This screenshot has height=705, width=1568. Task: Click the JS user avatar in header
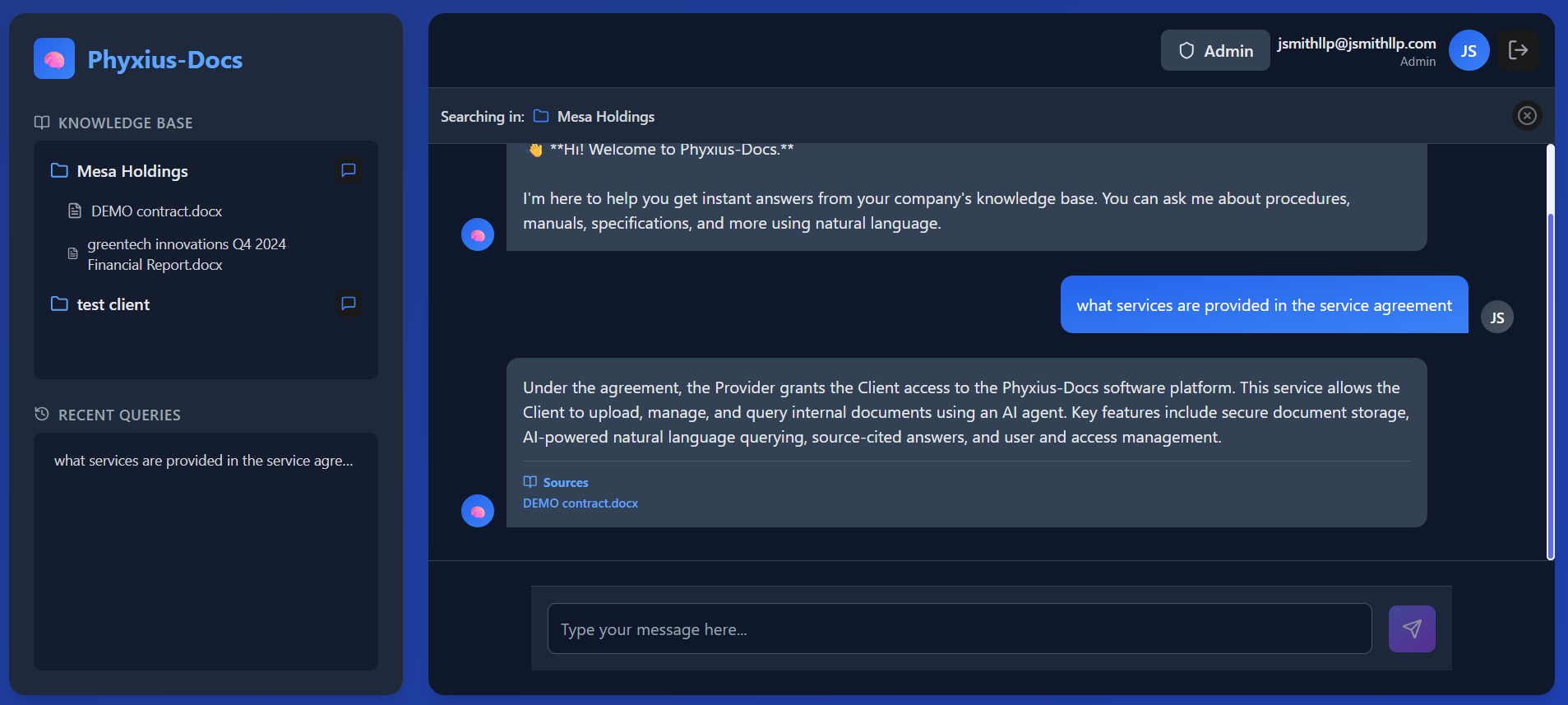1469,50
